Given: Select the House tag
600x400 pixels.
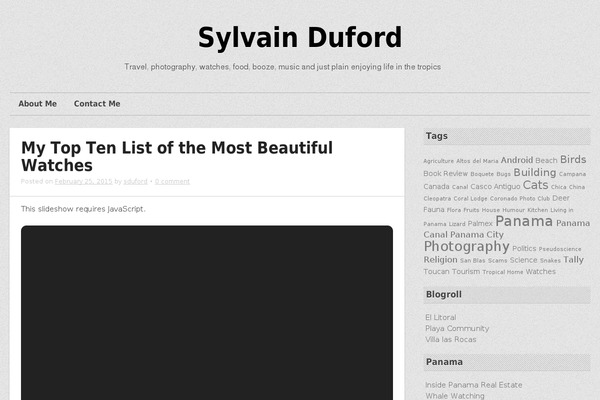Looking at the screenshot, I should [x=491, y=210].
